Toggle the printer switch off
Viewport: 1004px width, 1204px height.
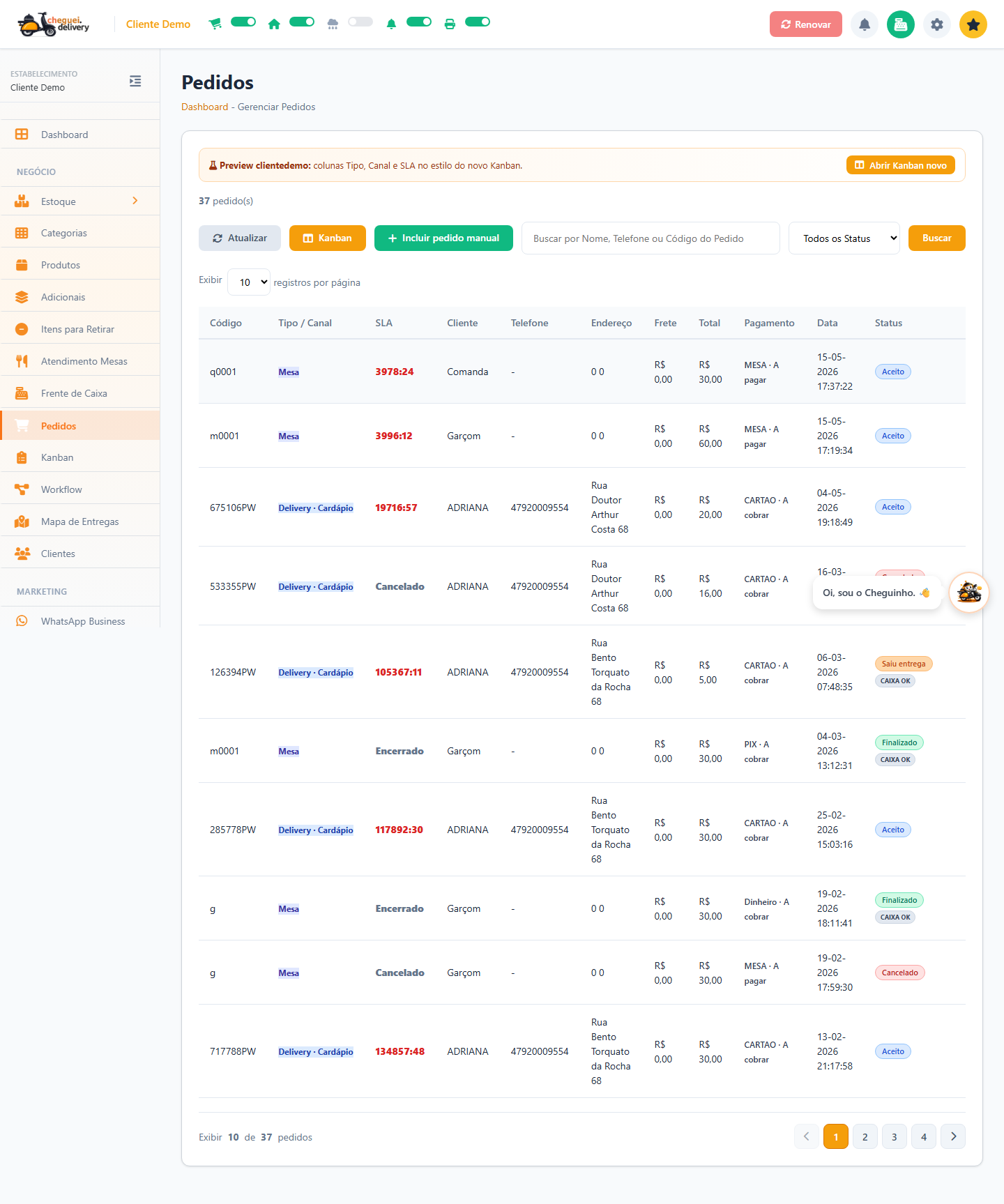(x=478, y=22)
